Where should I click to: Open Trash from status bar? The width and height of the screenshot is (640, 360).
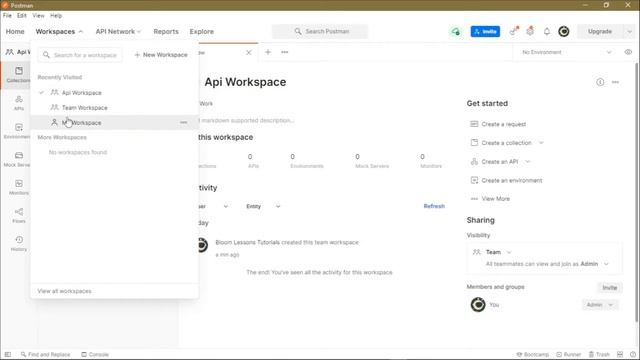tap(599, 354)
